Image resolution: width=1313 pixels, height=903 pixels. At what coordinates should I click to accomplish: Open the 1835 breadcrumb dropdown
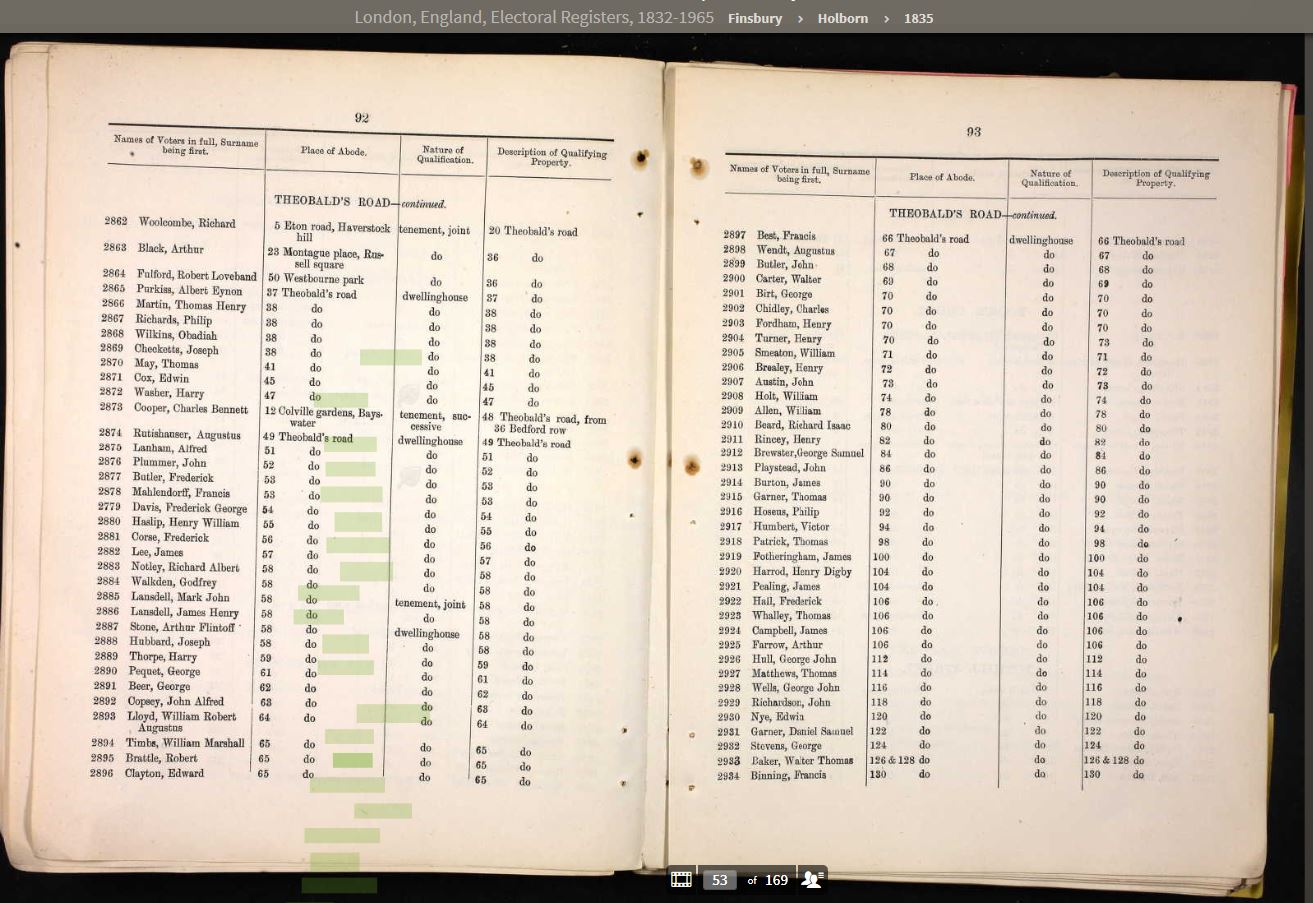tap(918, 18)
